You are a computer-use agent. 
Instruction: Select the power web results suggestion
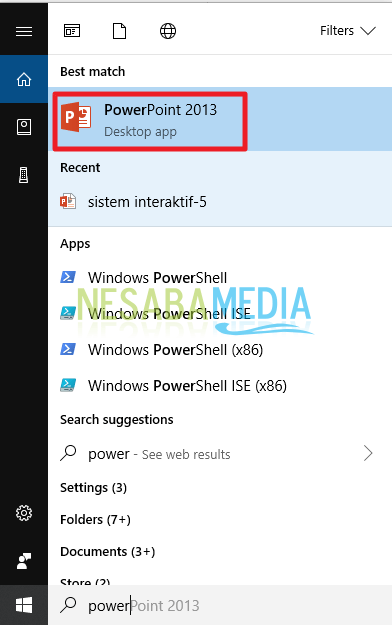[220, 454]
